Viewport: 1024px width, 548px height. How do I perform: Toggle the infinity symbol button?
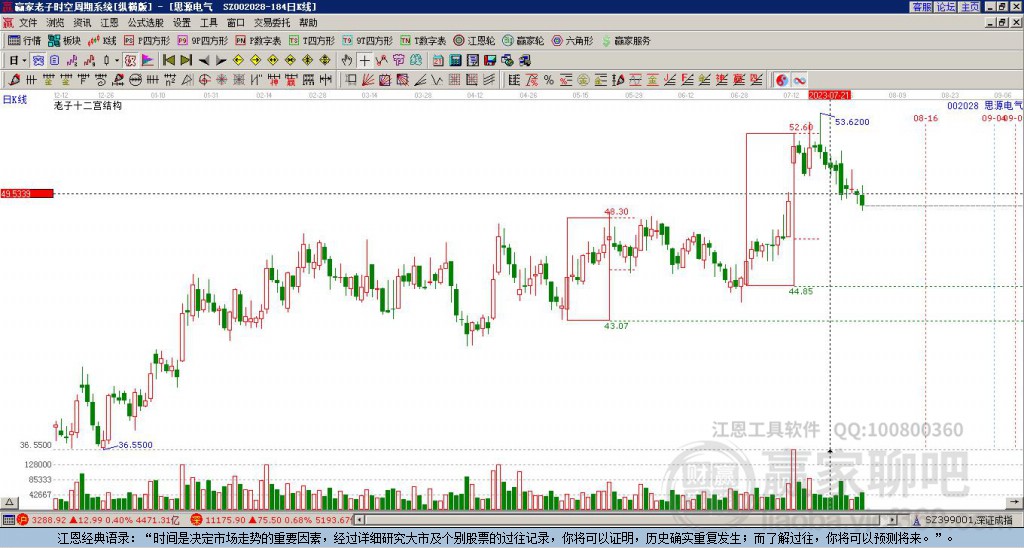[799, 80]
